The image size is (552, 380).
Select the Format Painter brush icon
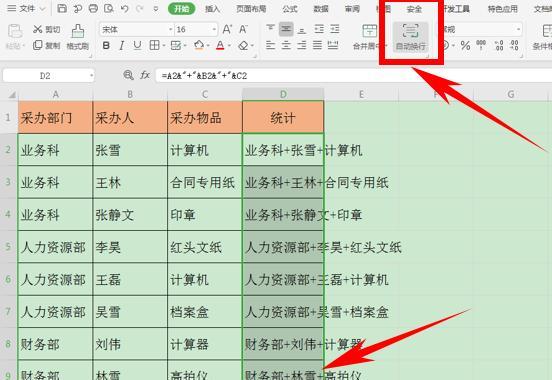78,31
